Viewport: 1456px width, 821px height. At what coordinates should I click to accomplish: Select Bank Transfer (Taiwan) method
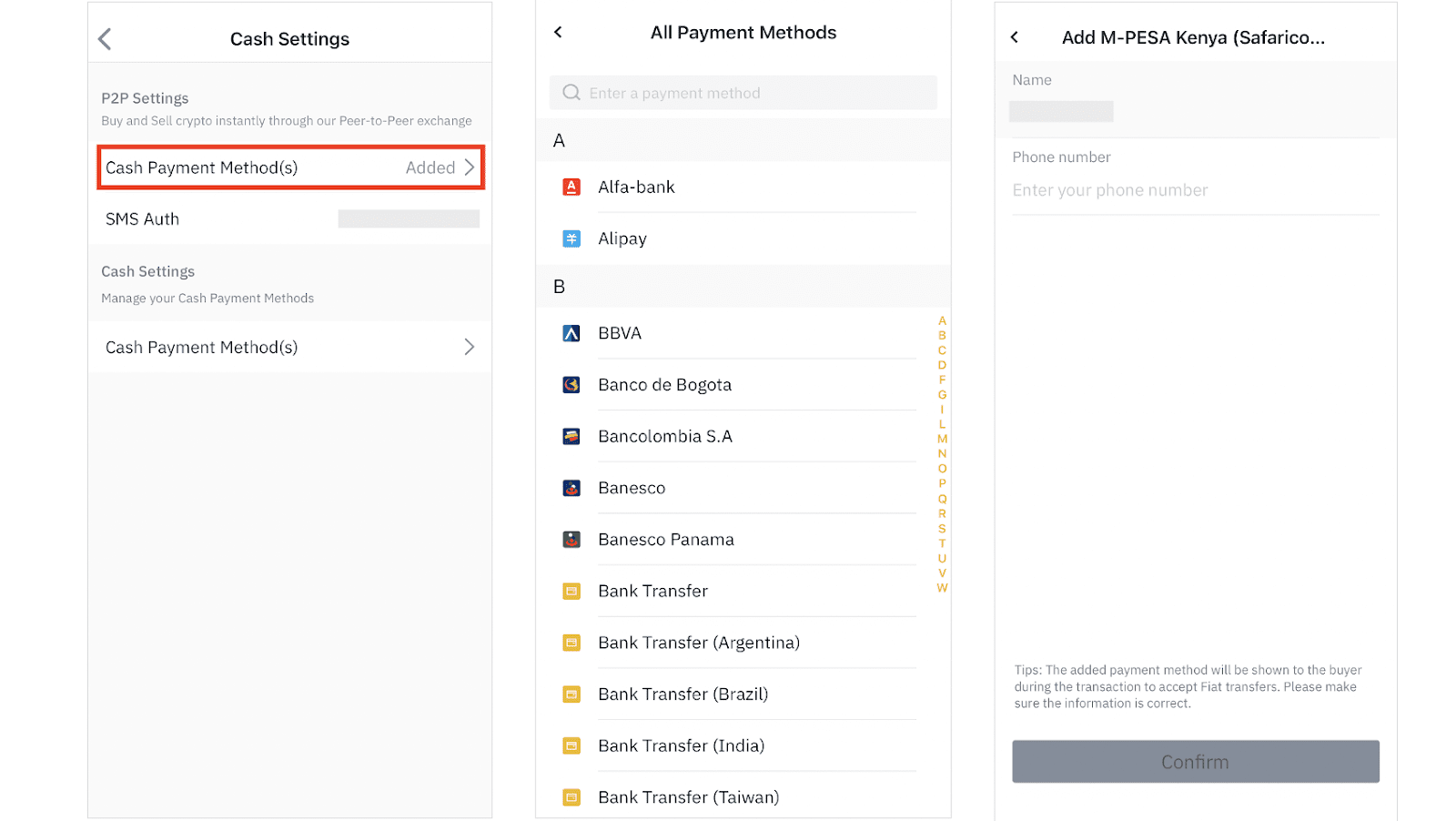click(743, 797)
